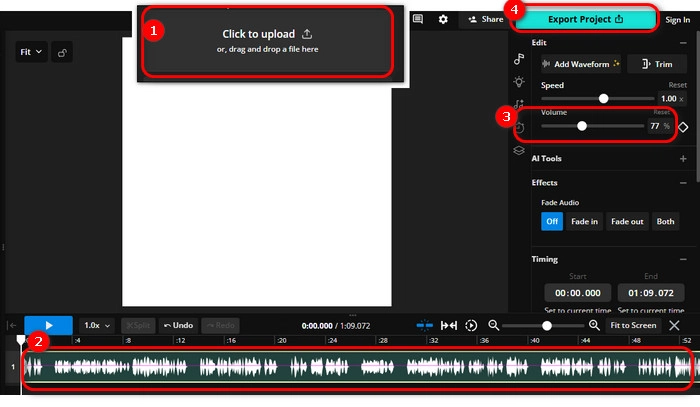Click the End time field 01:09.072
The width and height of the screenshot is (700, 407).
point(651,293)
